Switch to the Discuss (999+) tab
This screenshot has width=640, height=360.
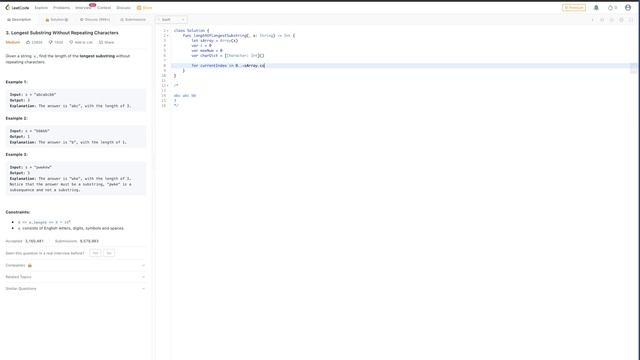pyautogui.click(x=95, y=20)
